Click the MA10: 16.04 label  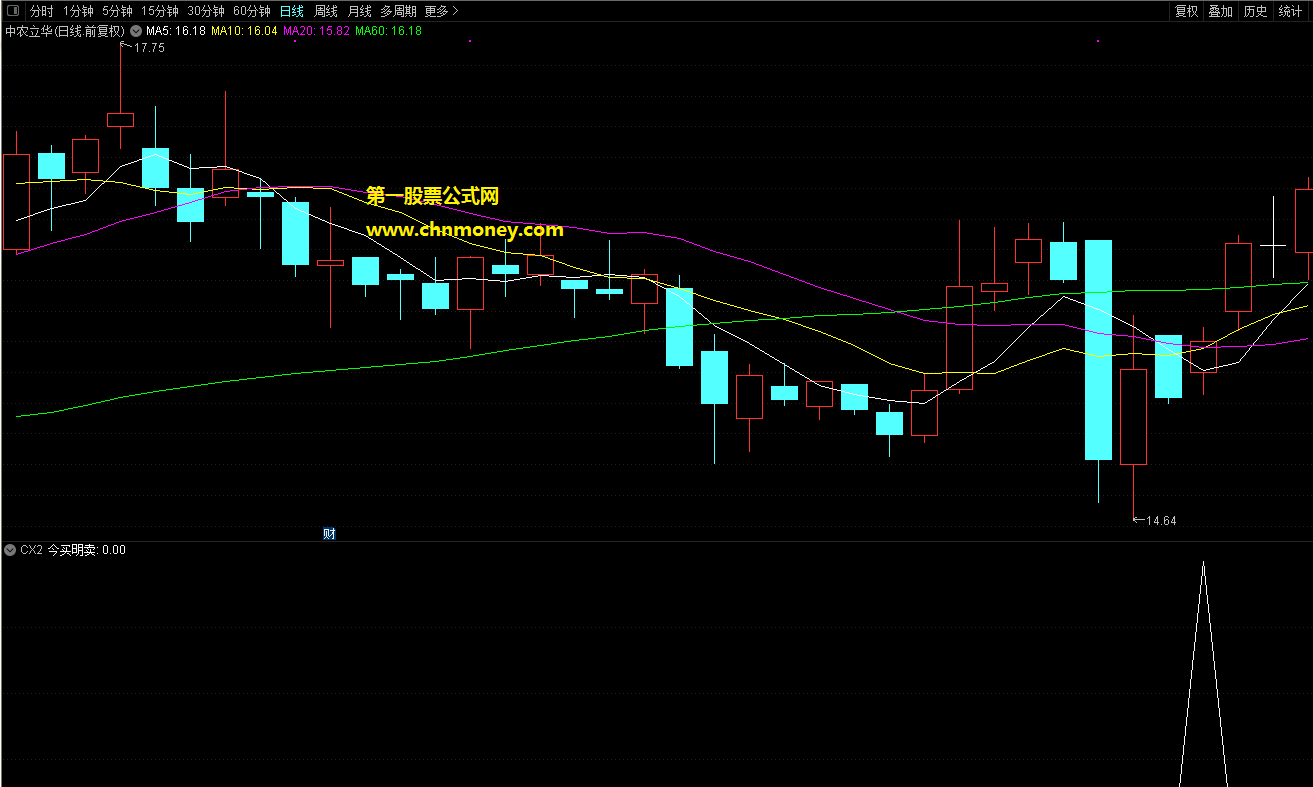pyautogui.click(x=244, y=31)
